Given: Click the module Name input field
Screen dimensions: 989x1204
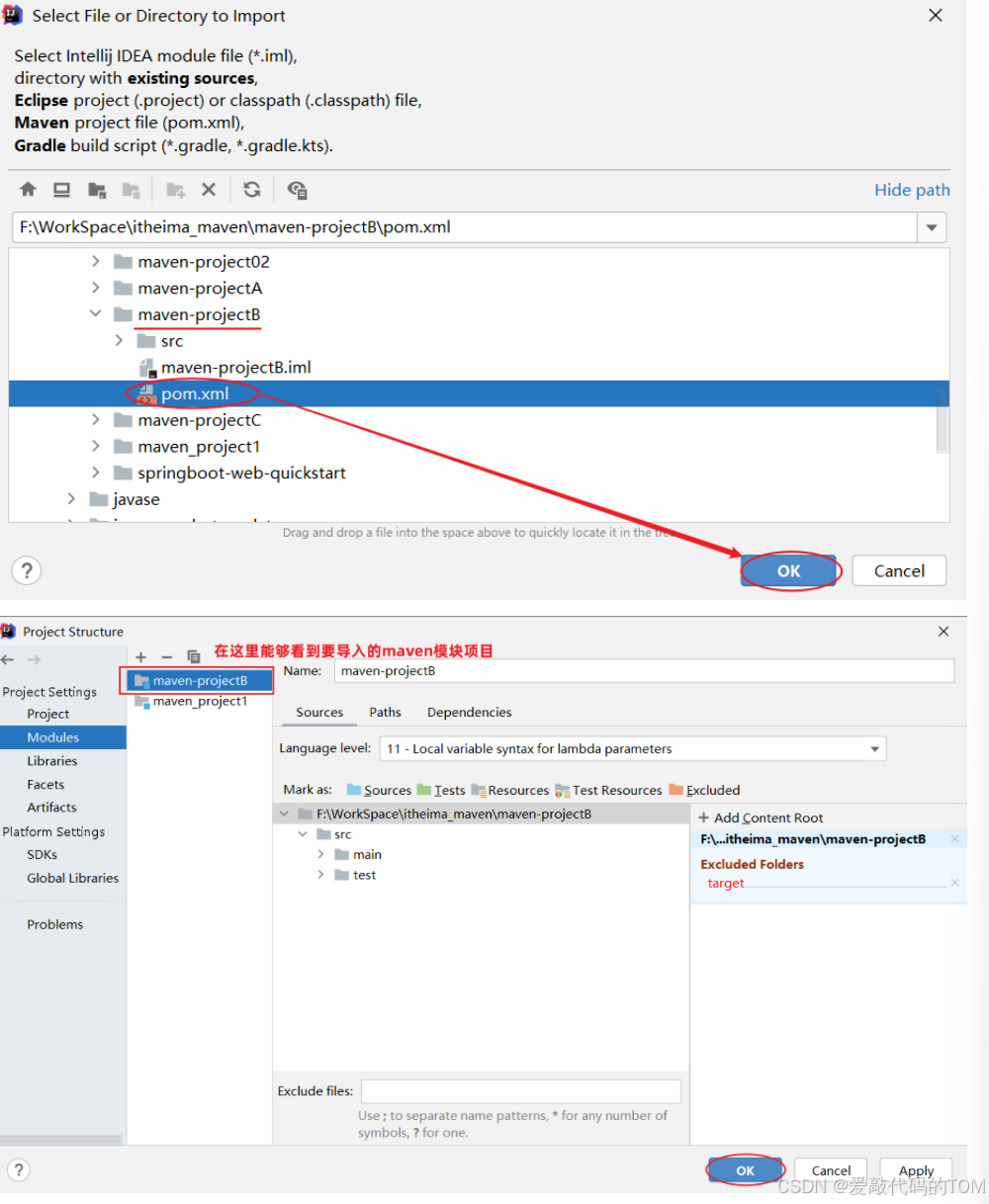Looking at the screenshot, I should point(644,671).
